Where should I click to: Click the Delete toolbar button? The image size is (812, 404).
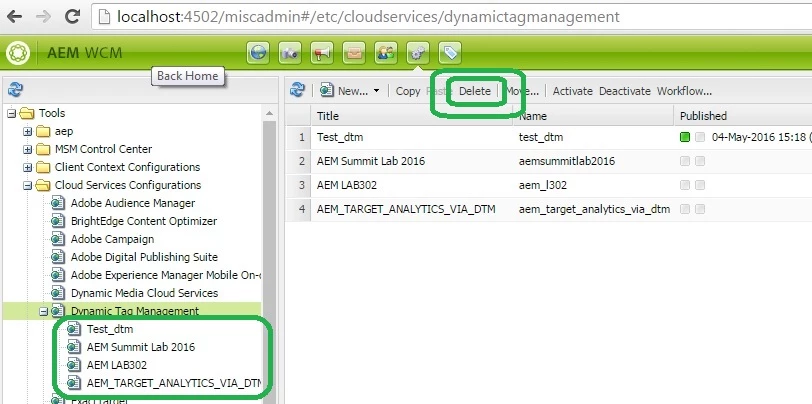[x=475, y=91]
